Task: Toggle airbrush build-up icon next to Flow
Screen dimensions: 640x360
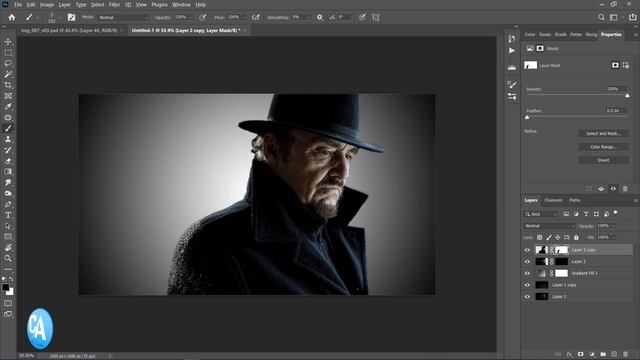Action: (256, 17)
